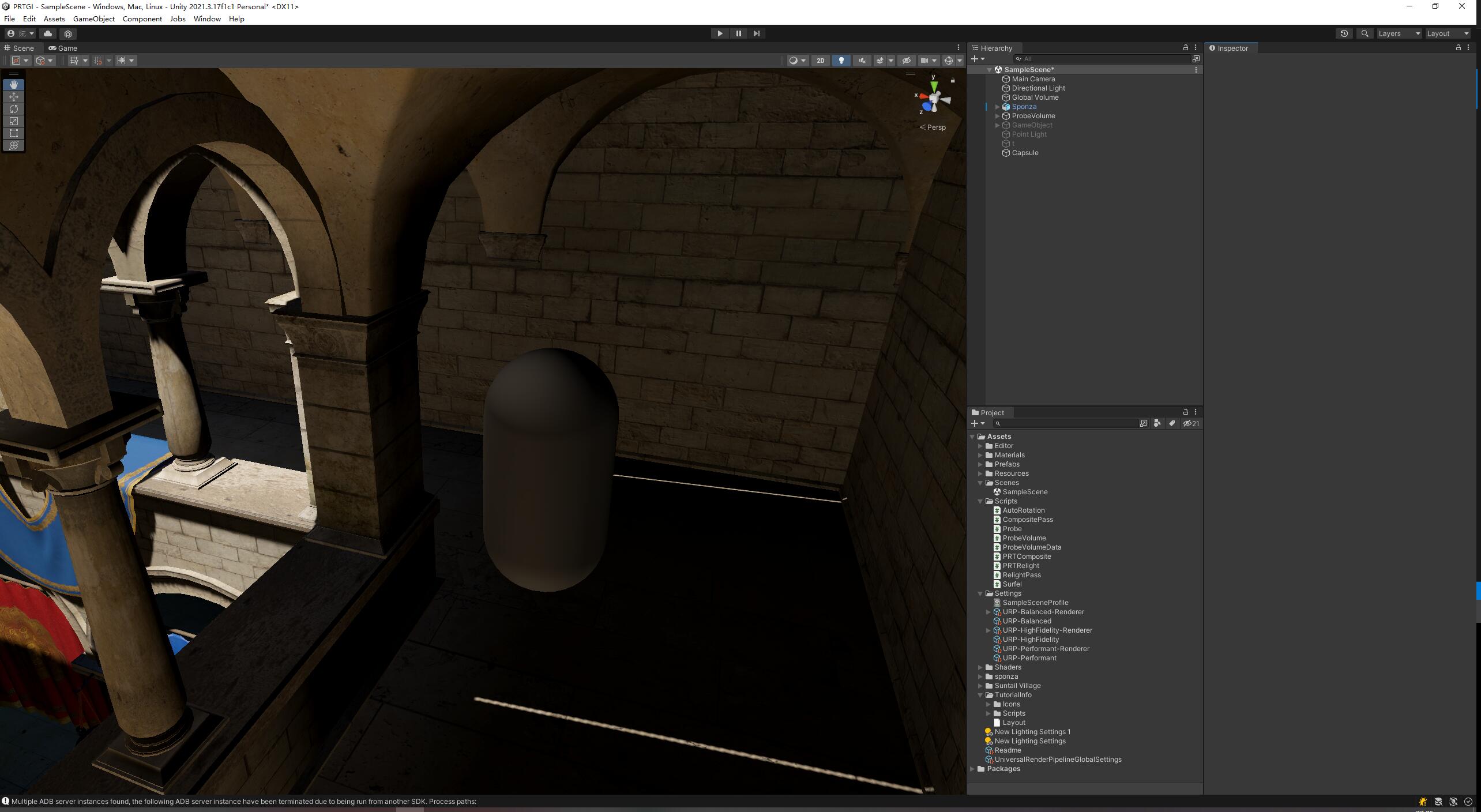Select UniversalRenderPipelineGlobalSettings asset
Viewport: 1481px width, 812px height.
coord(1058,760)
